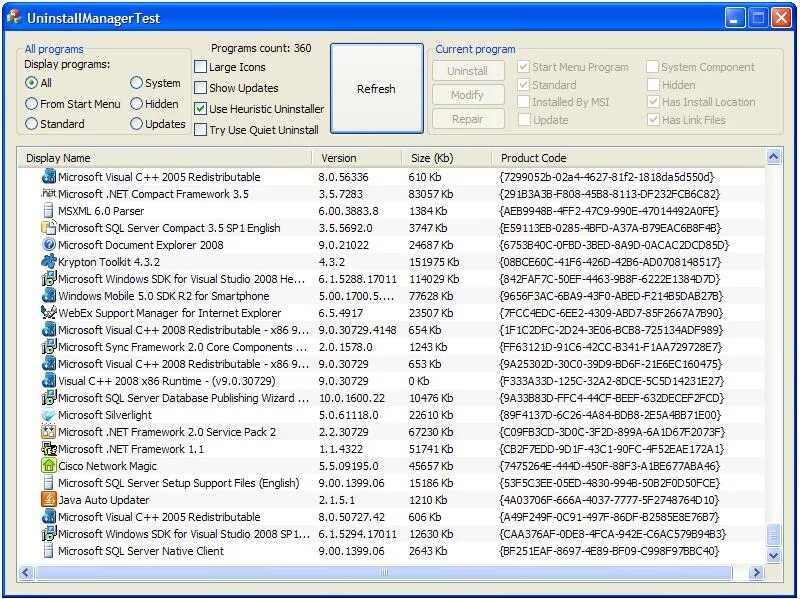Viewport: 800px width, 599px height.
Task: Click the Microsoft .NET Framework 1.1 icon
Action: [48, 448]
